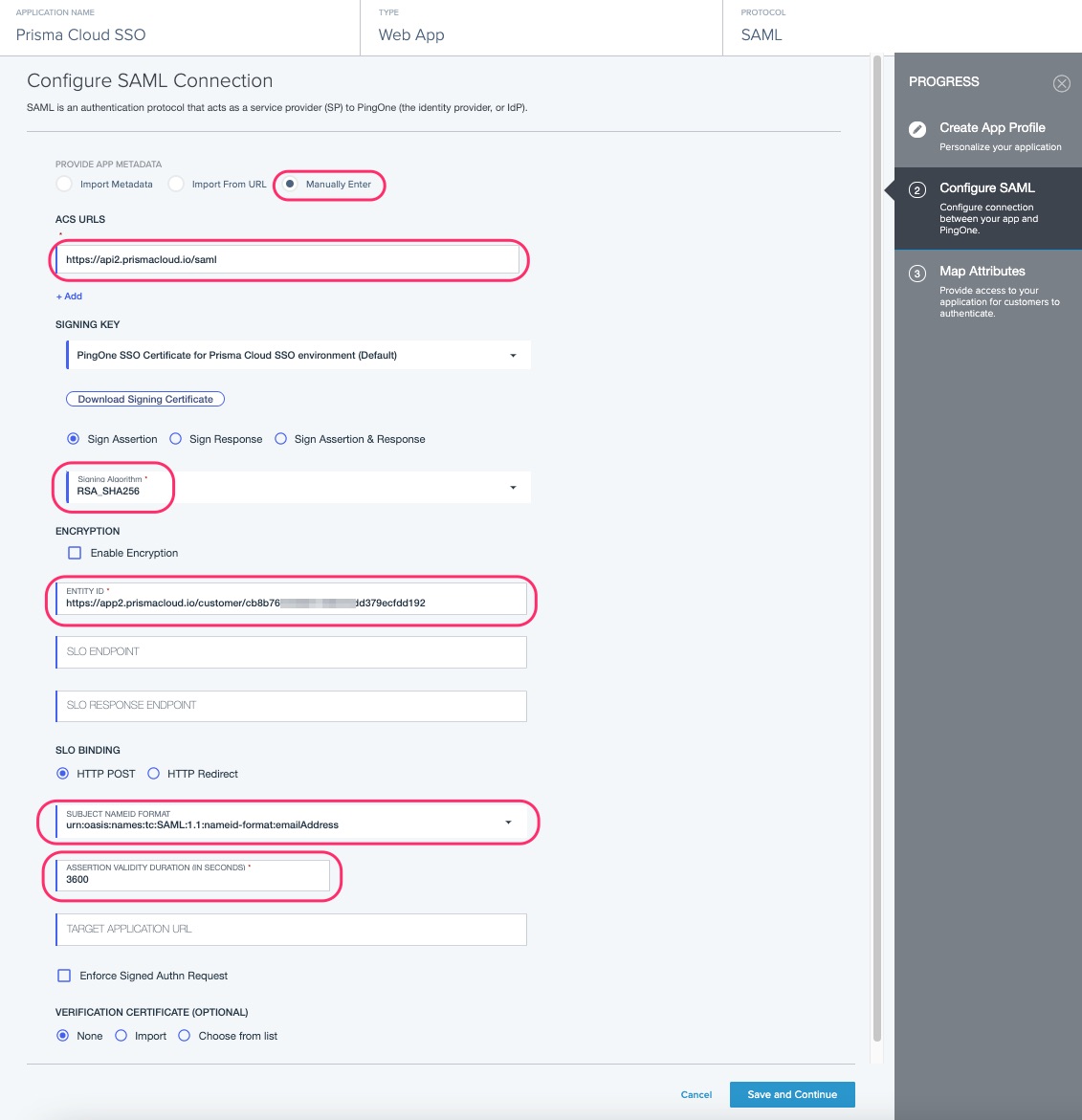Click the Assertion Validity Duration field
Image resolution: width=1082 pixels, height=1120 pixels.
pyautogui.click(x=193, y=875)
